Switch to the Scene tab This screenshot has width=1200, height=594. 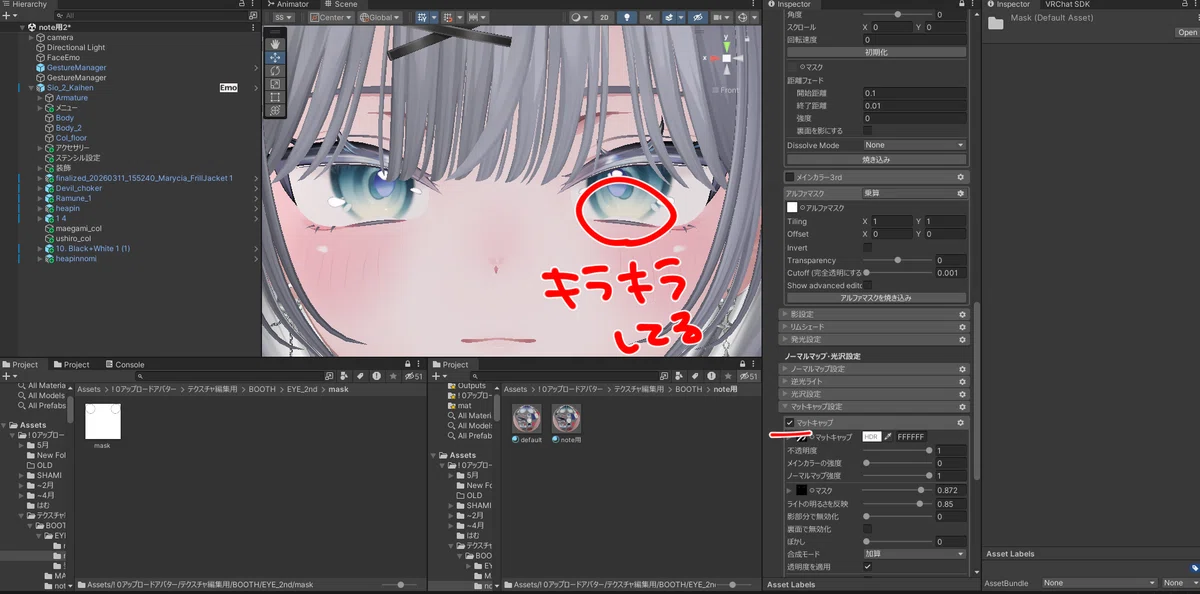pos(340,4)
